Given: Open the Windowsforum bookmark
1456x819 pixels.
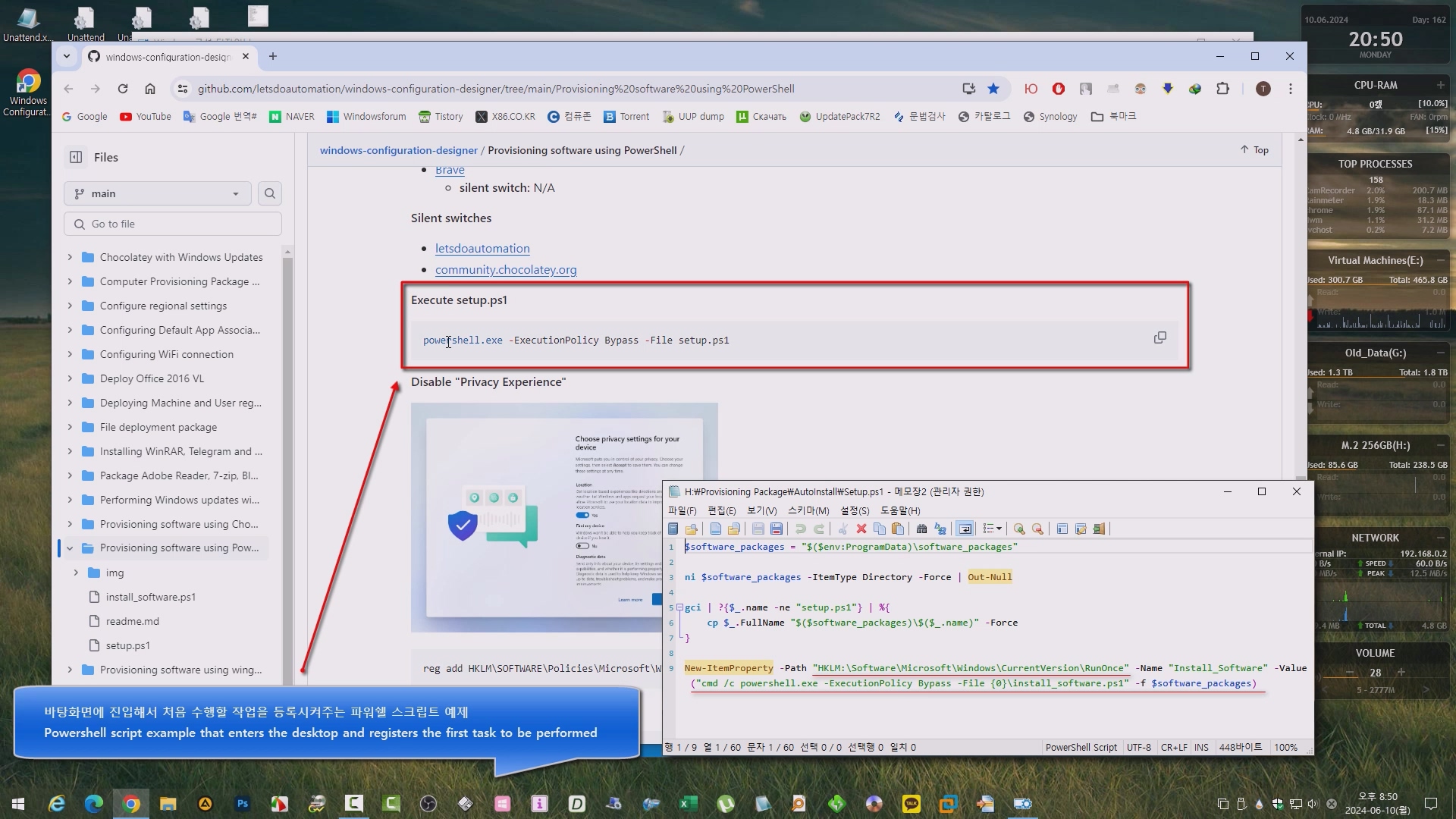Looking at the screenshot, I should point(366,116).
